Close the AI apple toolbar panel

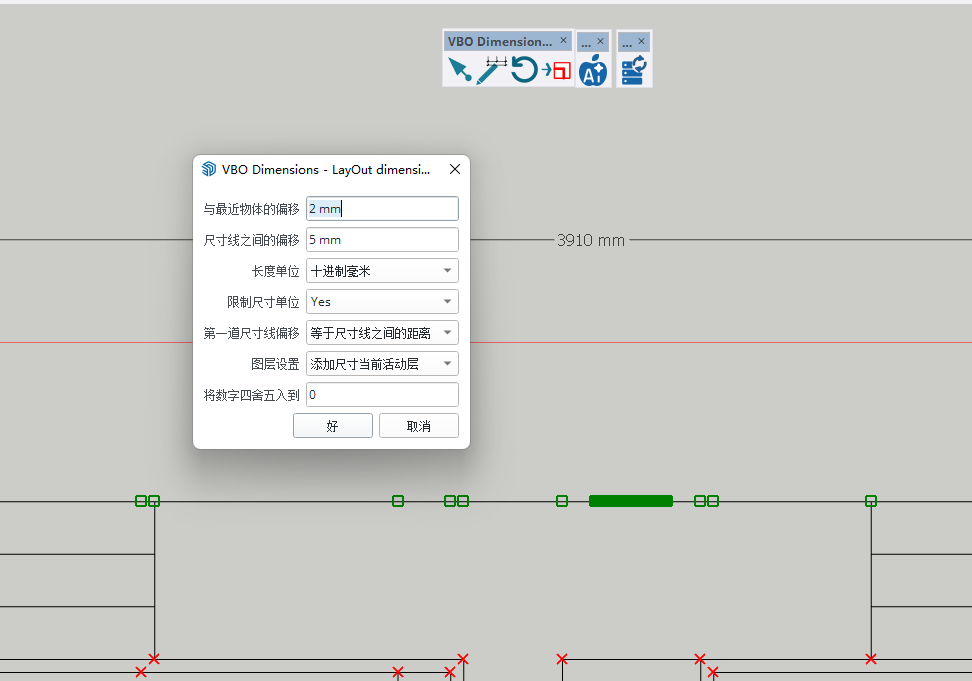point(600,42)
